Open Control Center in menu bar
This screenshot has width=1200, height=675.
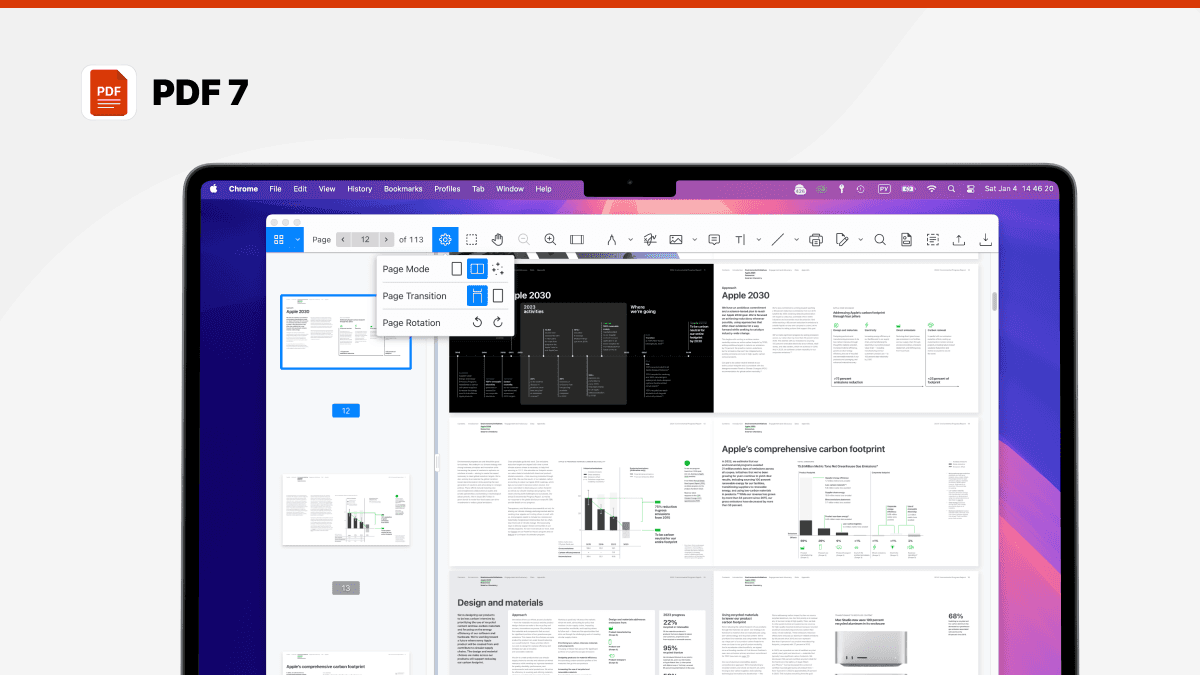pos(969,188)
